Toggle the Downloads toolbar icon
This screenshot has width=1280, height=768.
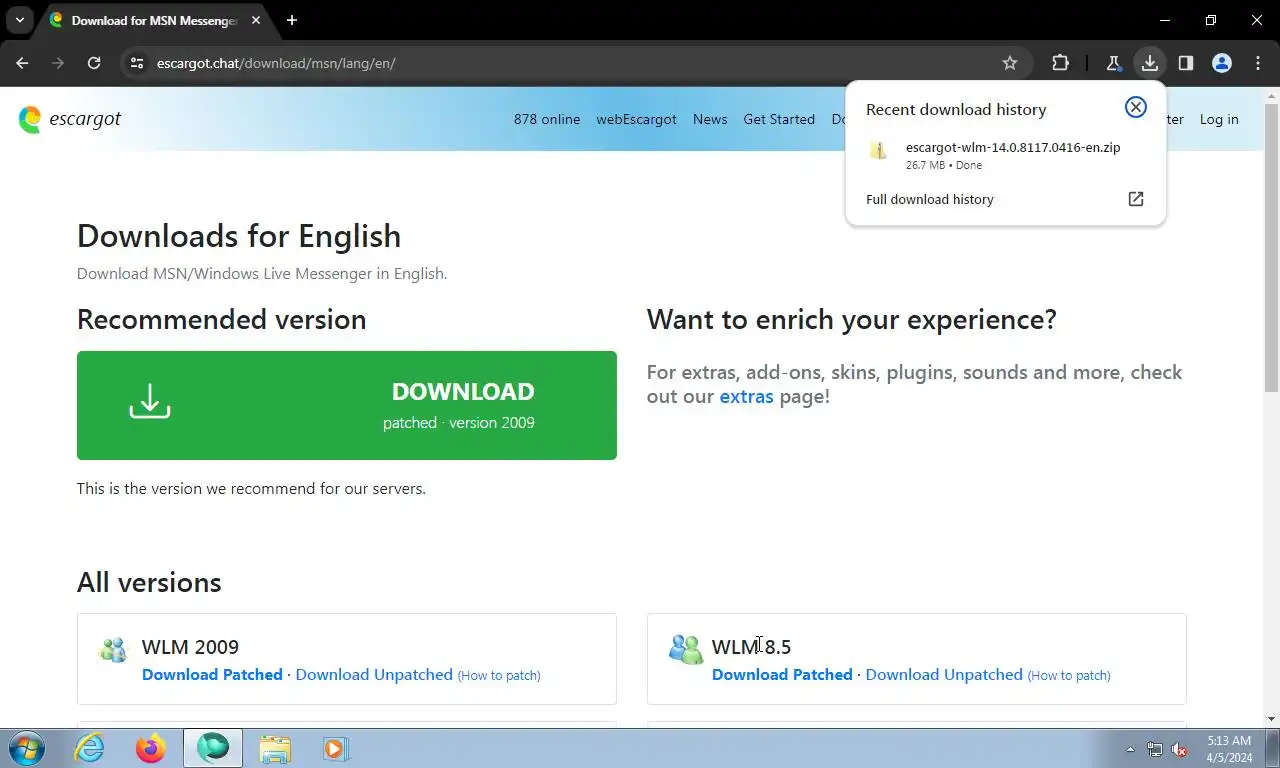1150,63
